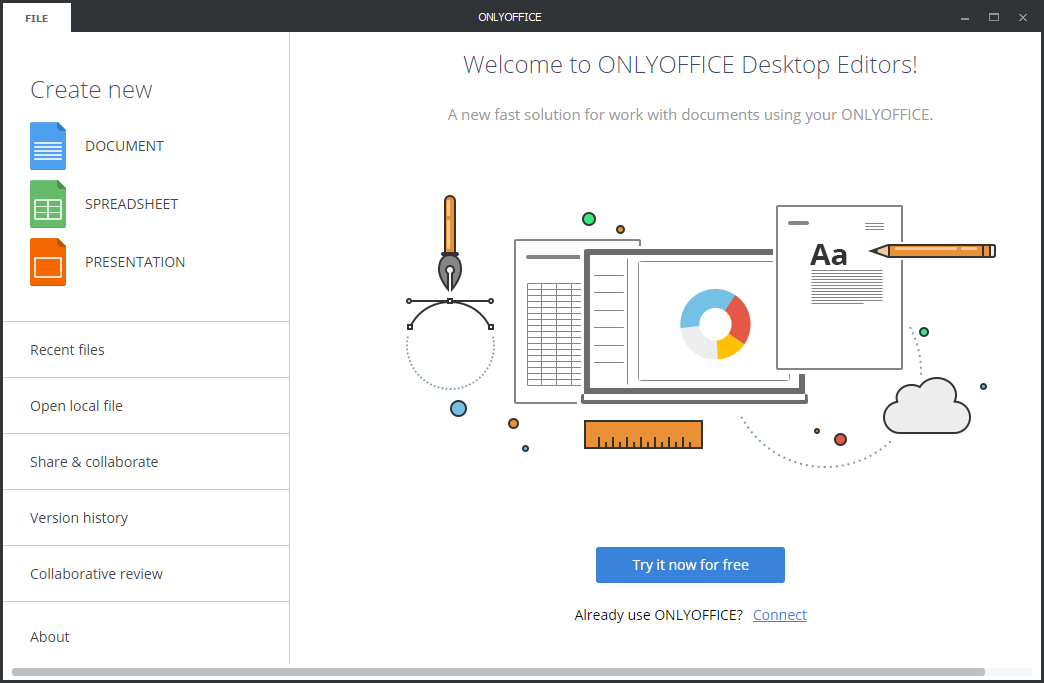Viewport: 1044px width, 683px height.
Task: Create a new DOCUMENT via its label
Action: (x=125, y=146)
